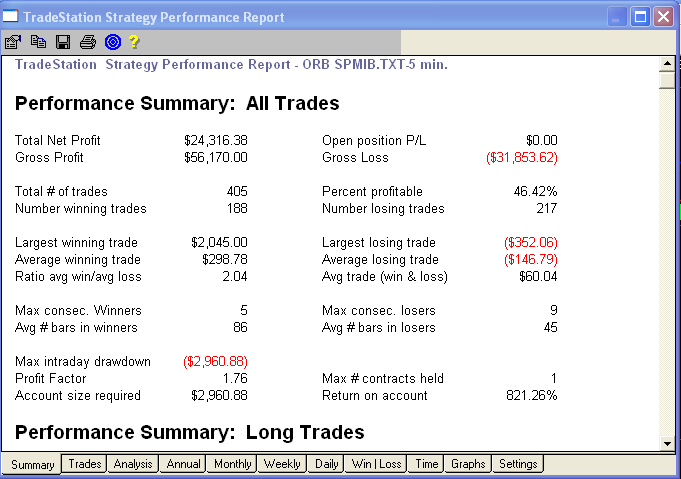Minimize the Performance Report window

616,17
